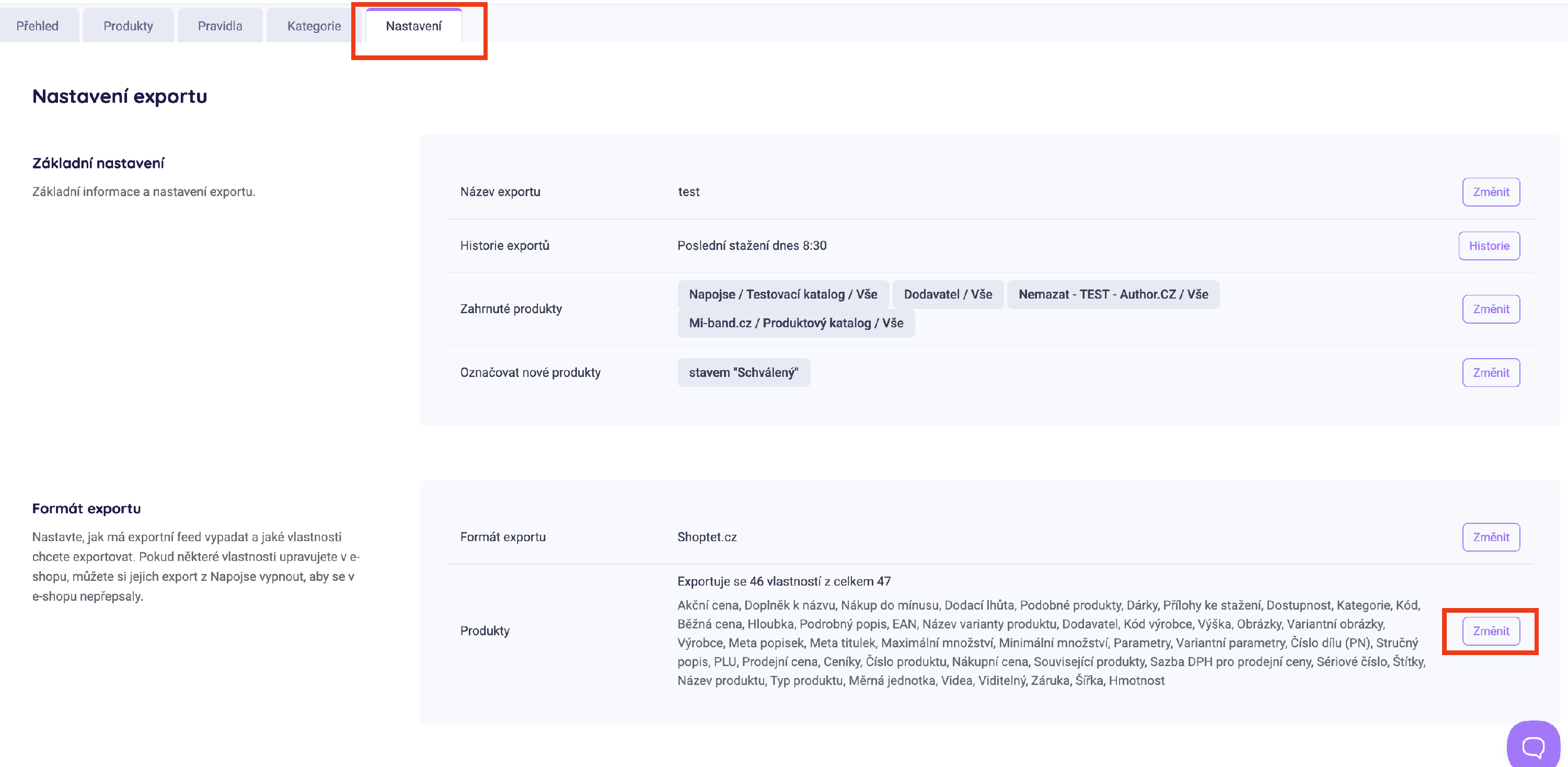
Task: Click the Mi-band.cz / Produktový katalog tag
Action: (x=795, y=323)
